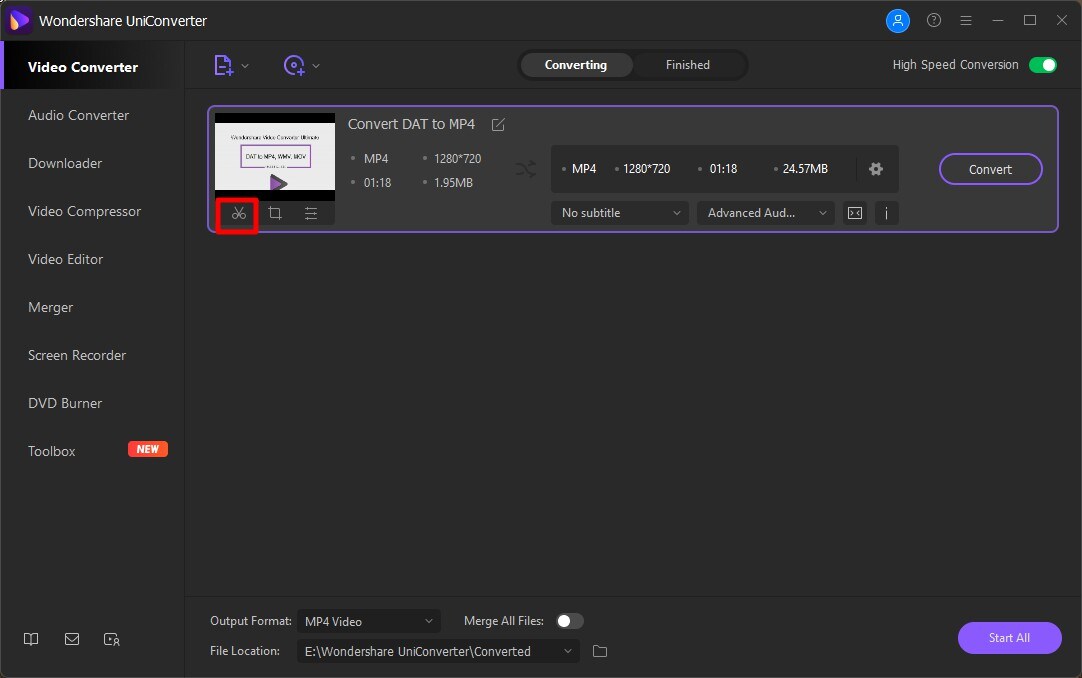The image size is (1082, 678).
Task: Open the No subtitle dropdown
Action: pyautogui.click(x=620, y=213)
